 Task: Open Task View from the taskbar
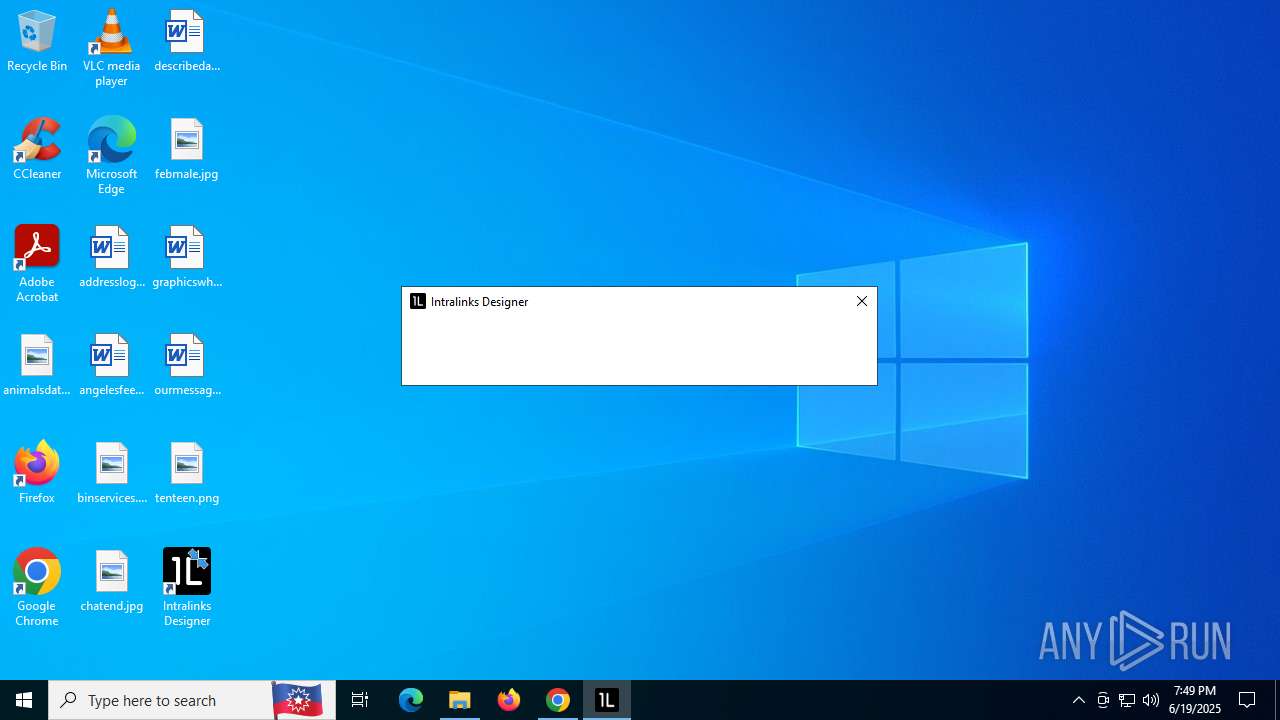pos(360,700)
